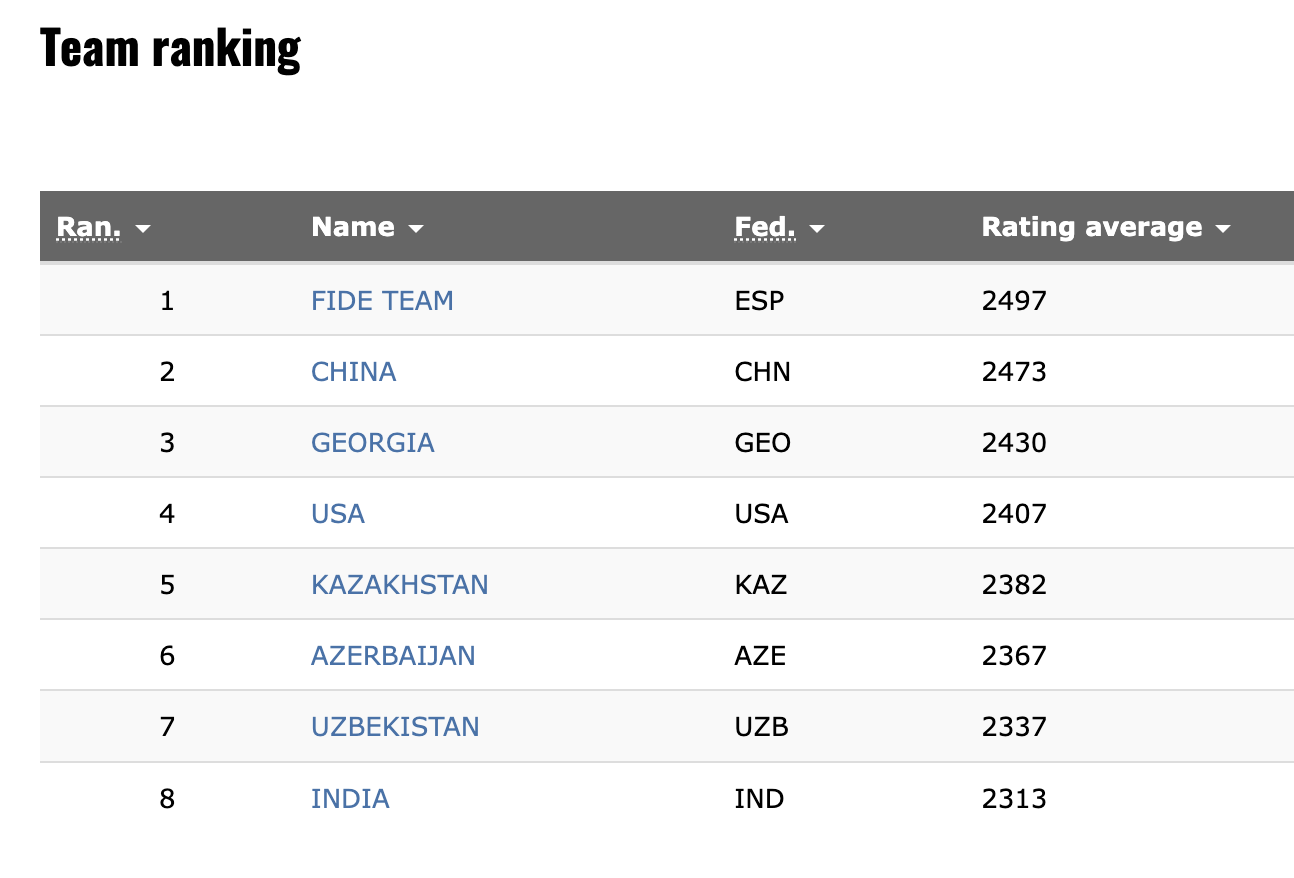
Task: Sort by Rating average arrow
Action: 1222,229
